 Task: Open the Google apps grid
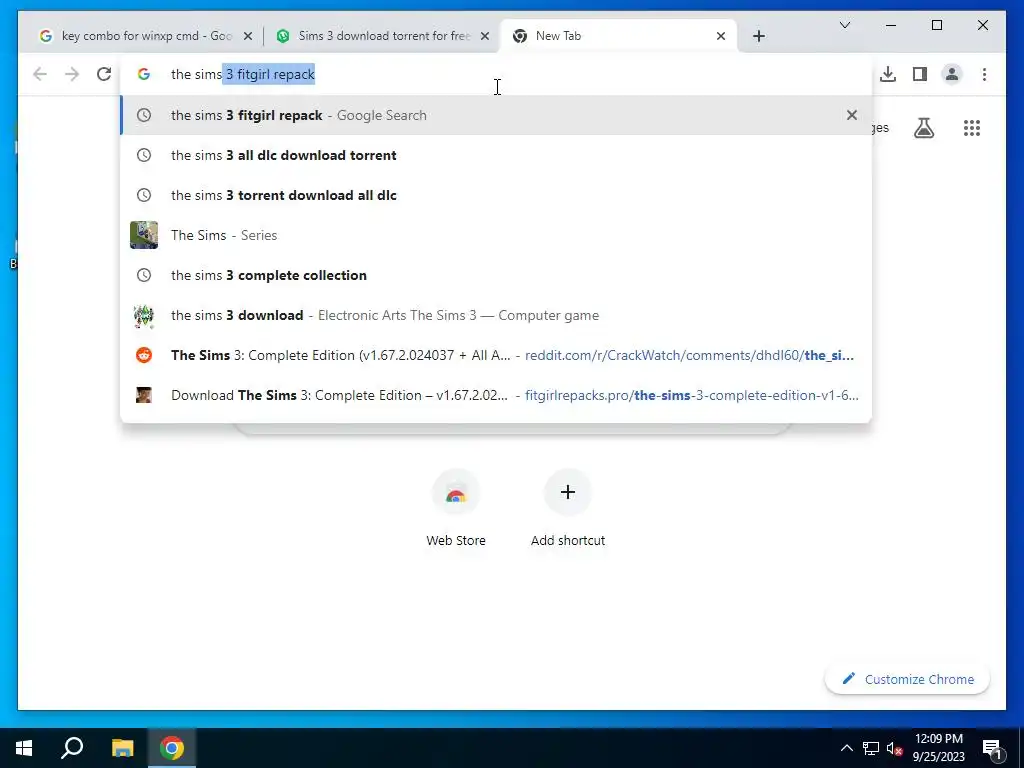coord(971,128)
